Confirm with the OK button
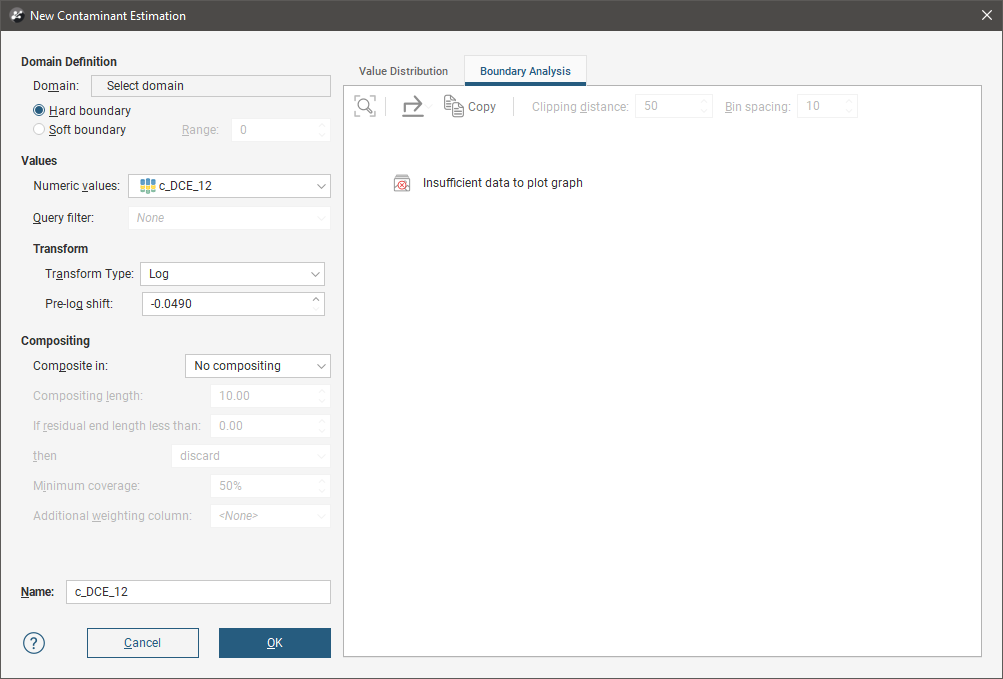The image size is (1003, 679). [x=274, y=643]
